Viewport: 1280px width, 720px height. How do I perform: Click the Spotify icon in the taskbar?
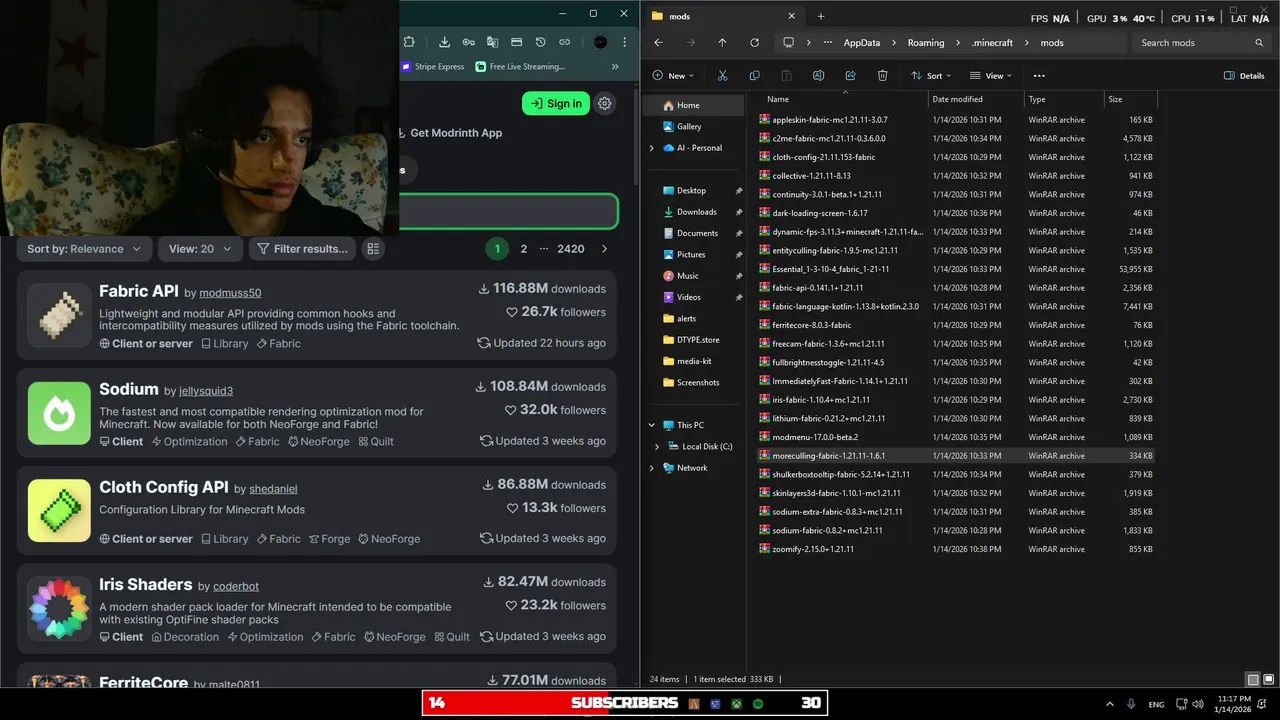tap(757, 704)
